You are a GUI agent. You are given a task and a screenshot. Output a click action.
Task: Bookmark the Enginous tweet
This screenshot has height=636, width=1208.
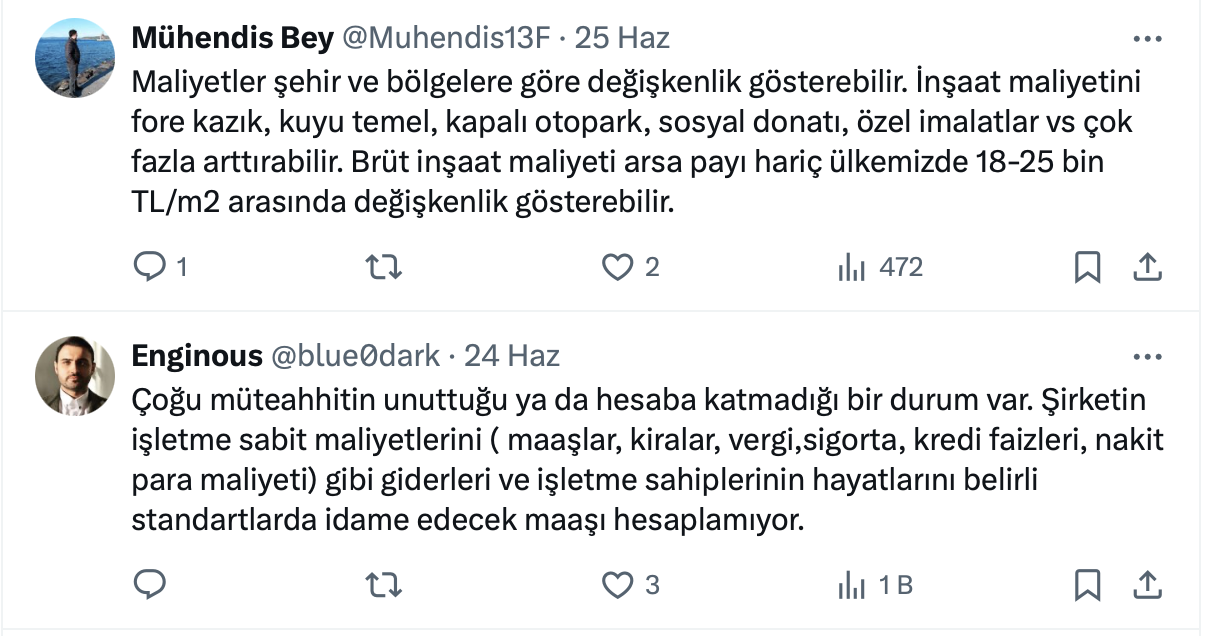pos(1087,584)
